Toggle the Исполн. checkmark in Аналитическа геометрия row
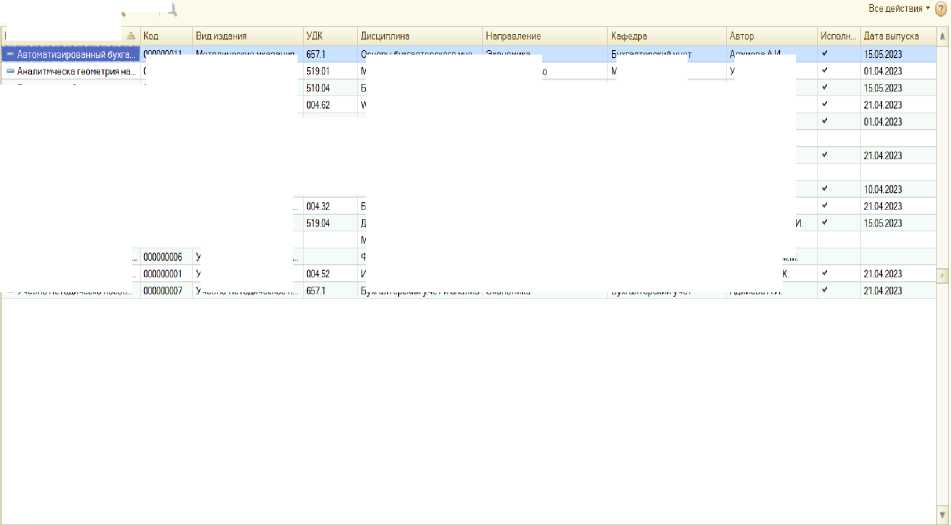951x525 pixels. click(x=824, y=71)
